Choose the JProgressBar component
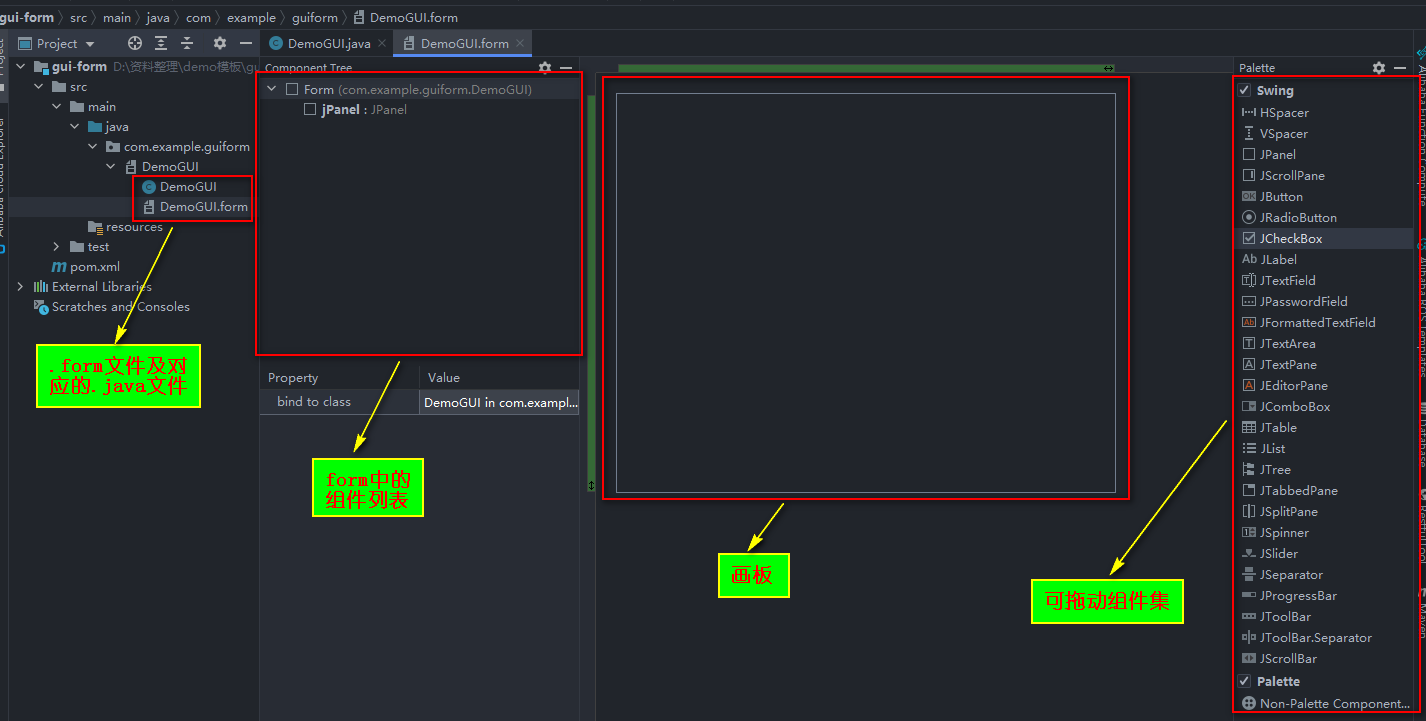1426x721 pixels. 1289,596
